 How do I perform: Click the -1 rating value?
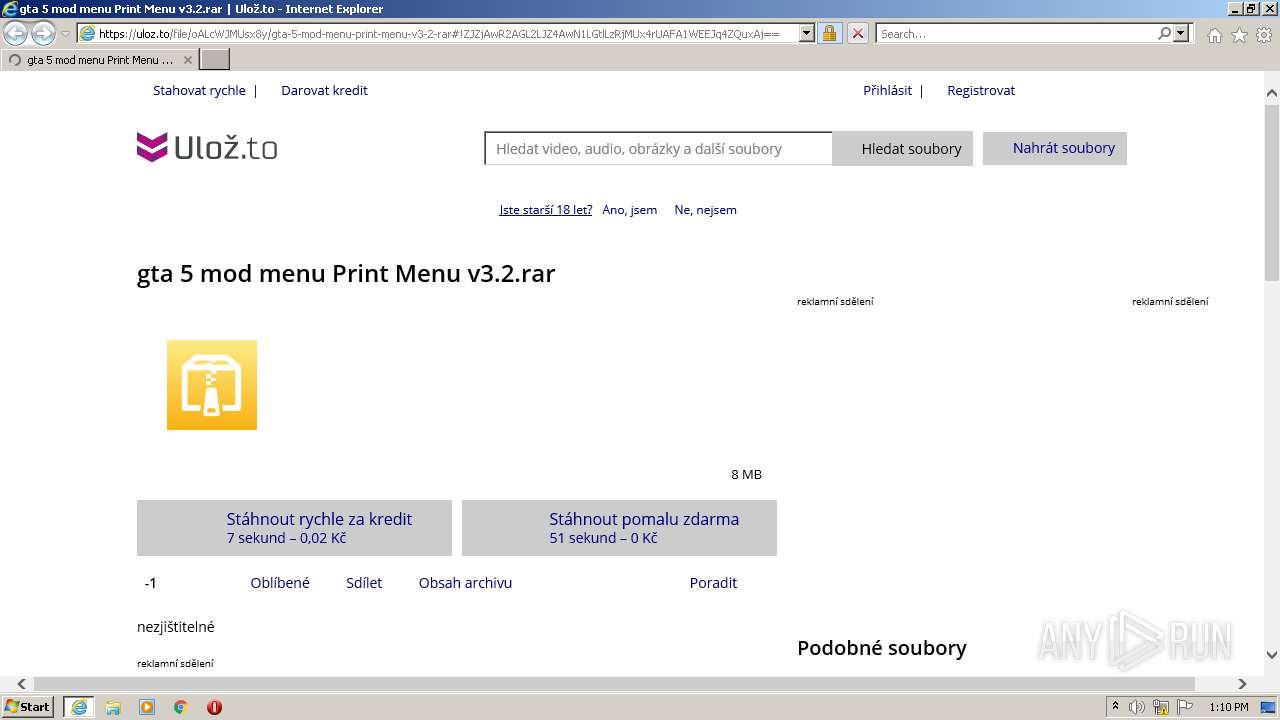tap(150, 583)
